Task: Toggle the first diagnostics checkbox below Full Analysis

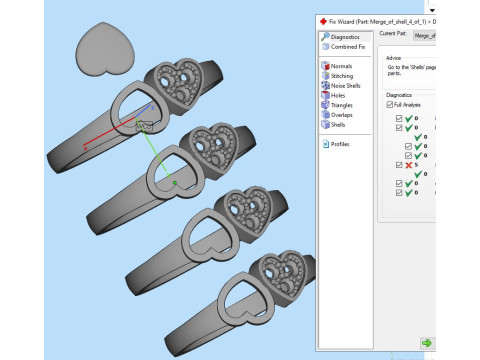Action: click(399, 118)
